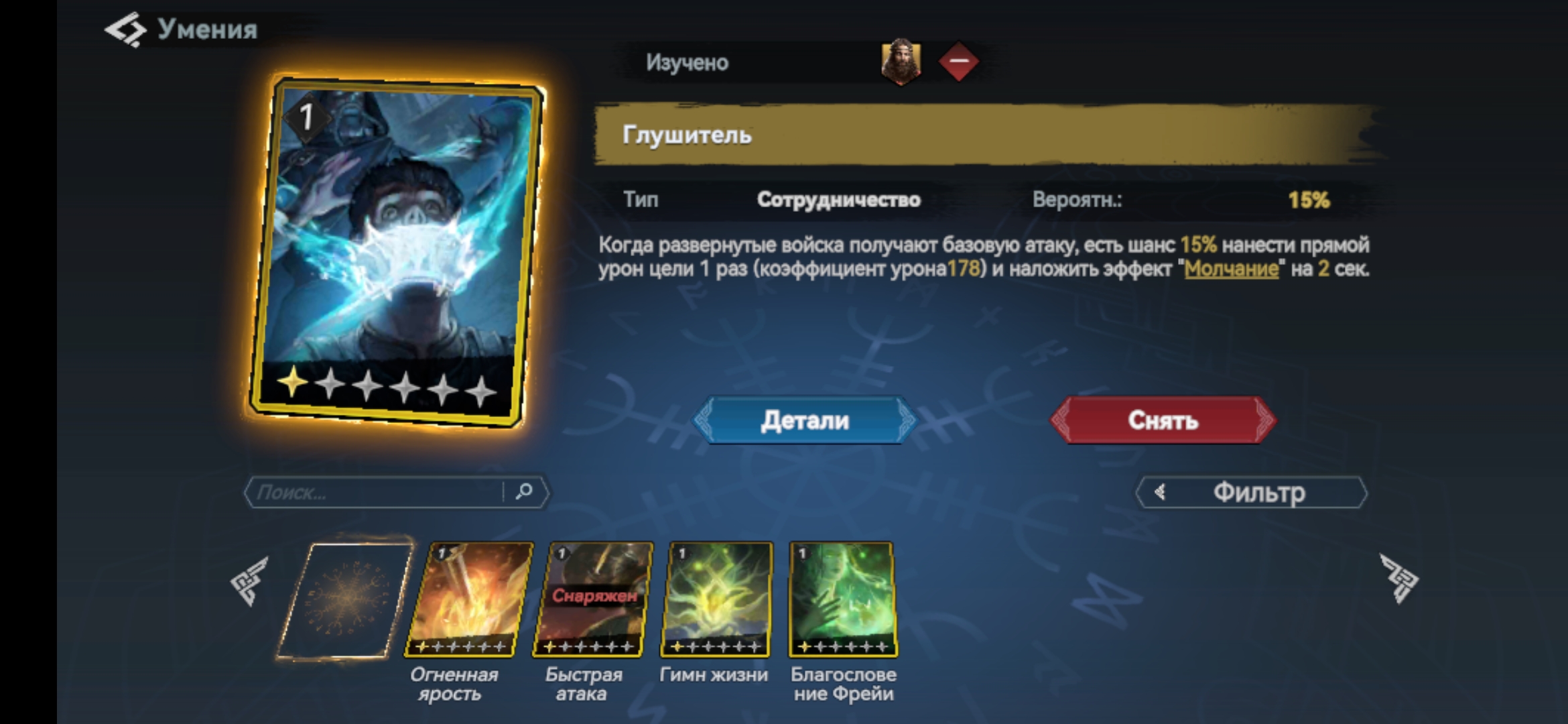
Task: Show next skills with right arrow
Action: 1399,578
